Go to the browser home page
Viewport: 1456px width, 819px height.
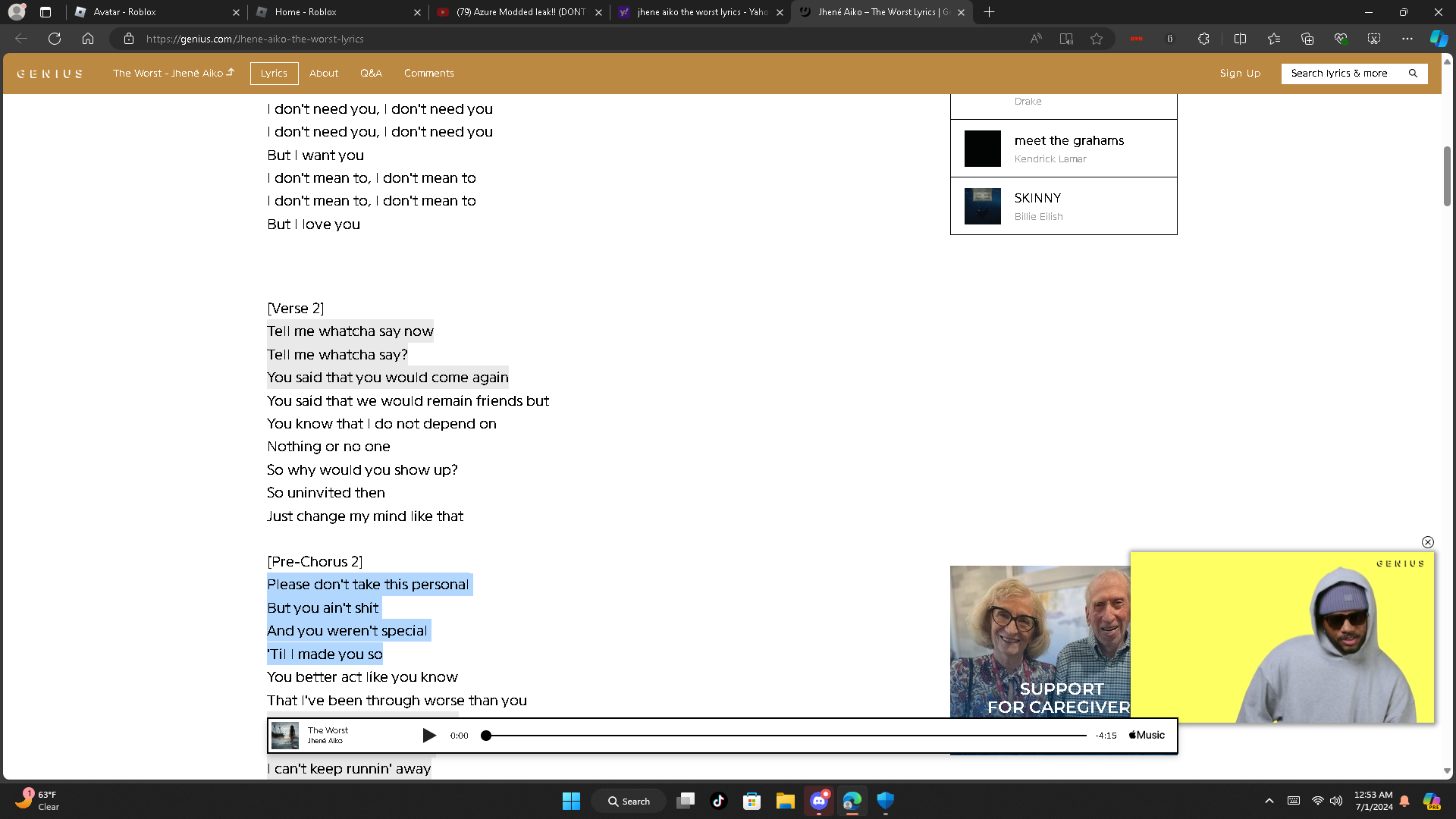88,39
